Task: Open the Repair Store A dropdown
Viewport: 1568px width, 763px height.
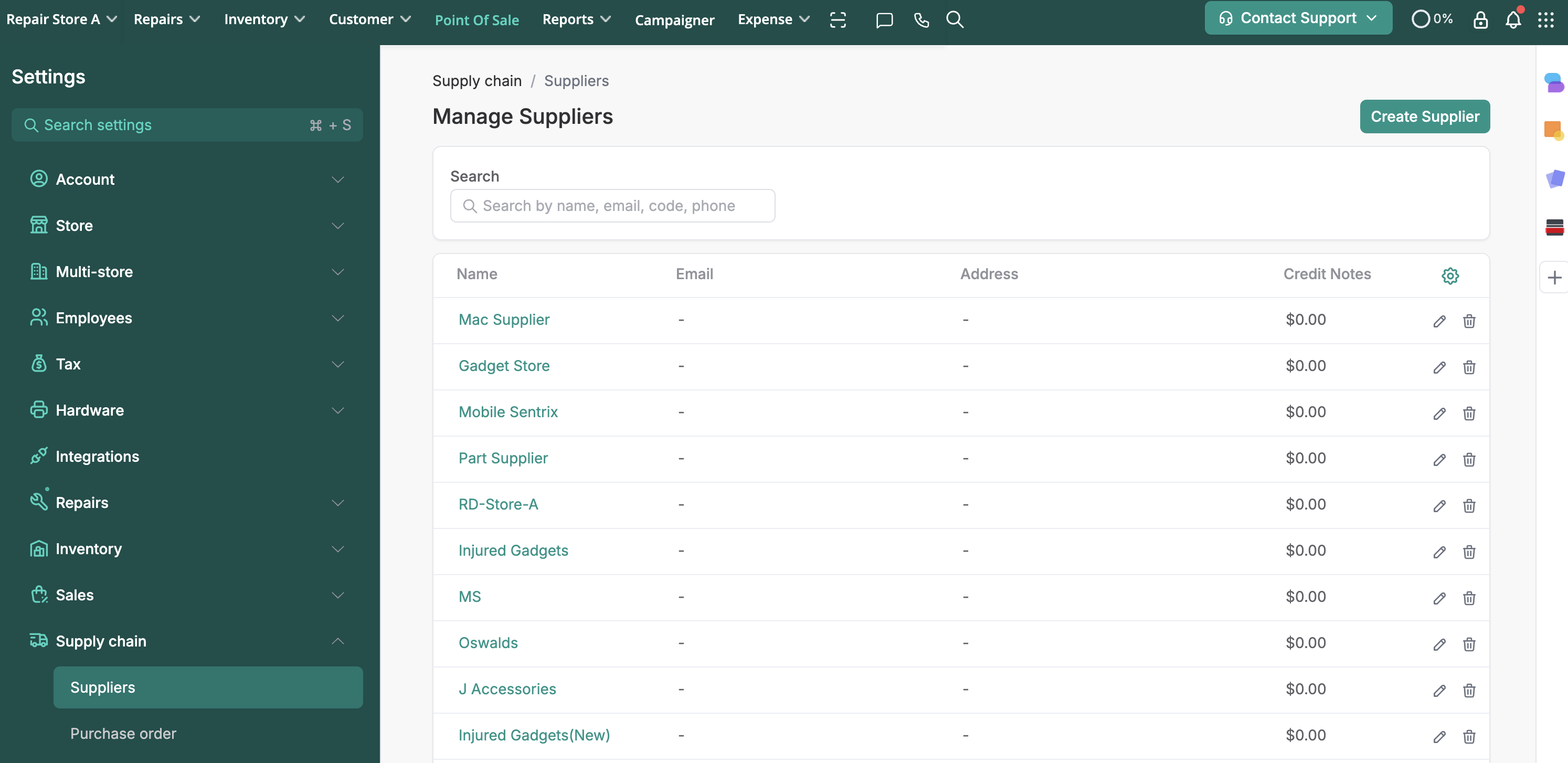Action: 61,19
